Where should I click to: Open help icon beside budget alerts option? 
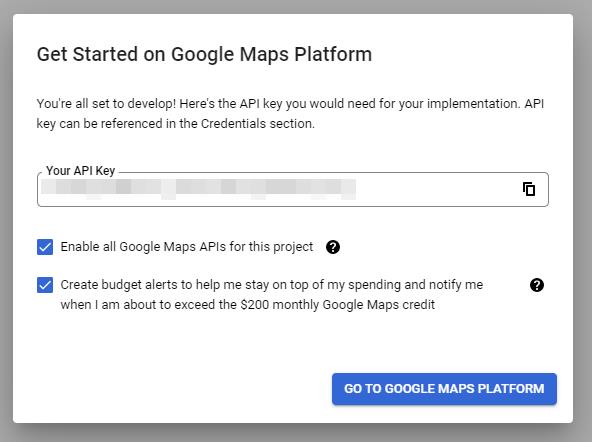[536, 285]
